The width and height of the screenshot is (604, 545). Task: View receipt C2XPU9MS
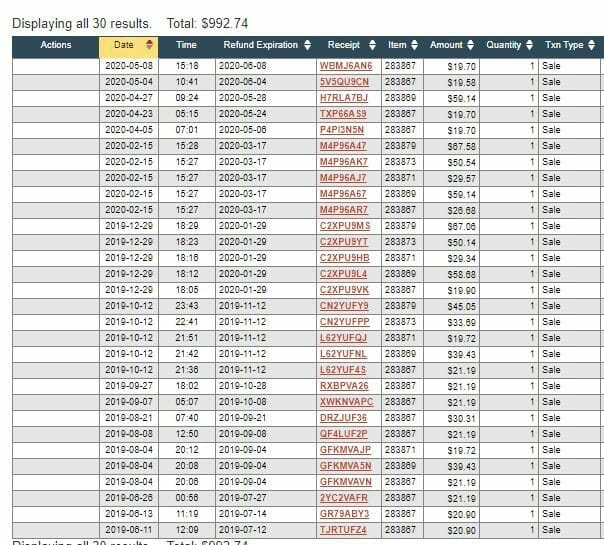[345, 226]
